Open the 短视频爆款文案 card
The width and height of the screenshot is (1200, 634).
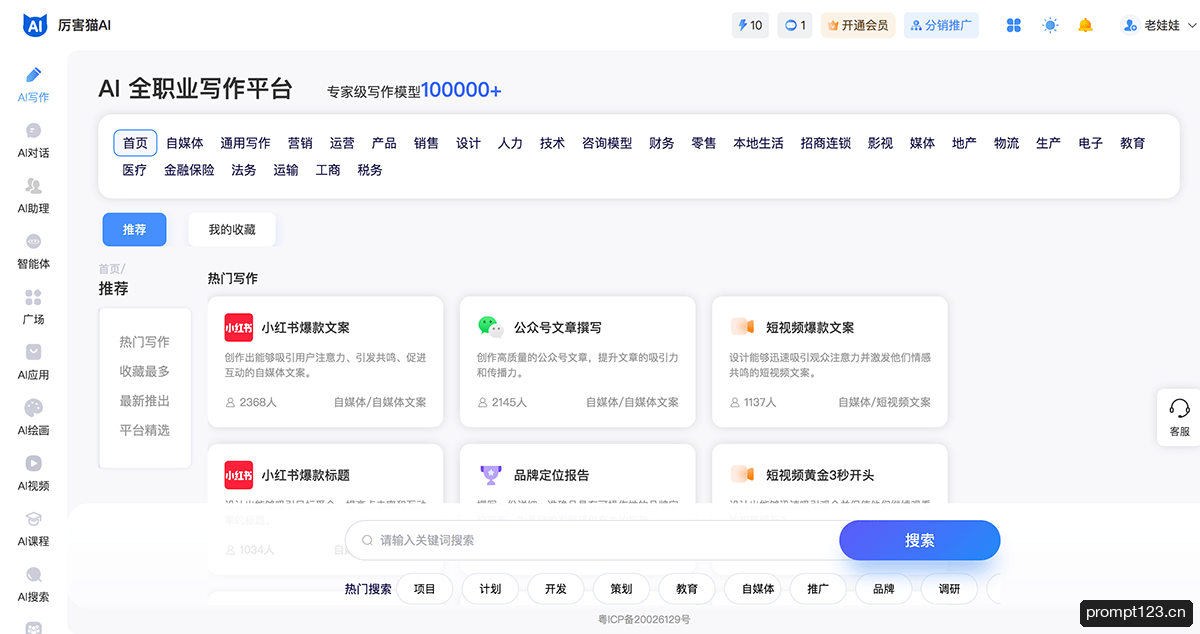pyautogui.click(x=830, y=362)
